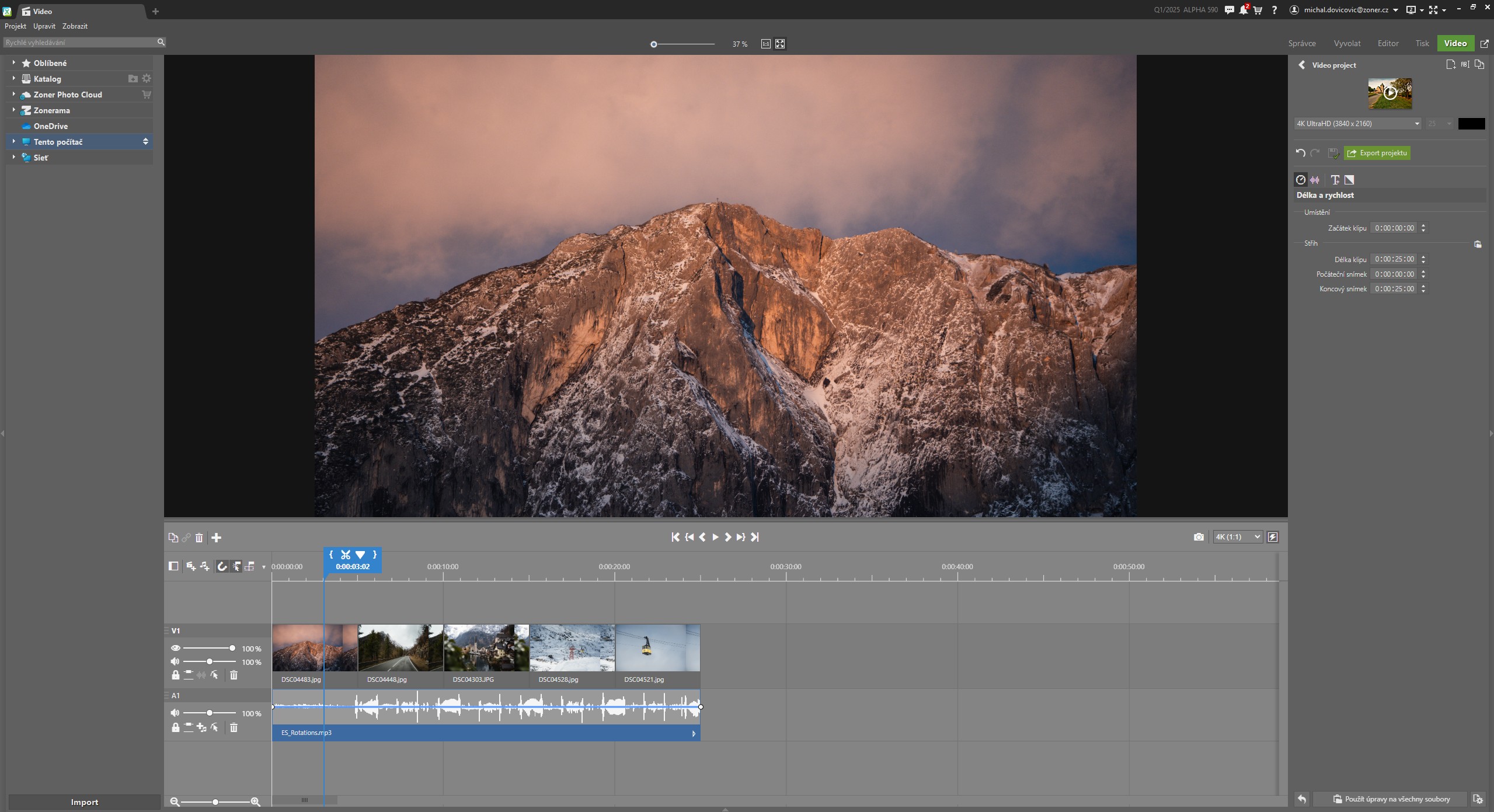
Task: Click the undo arrow in project panel
Action: click(1300, 153)
